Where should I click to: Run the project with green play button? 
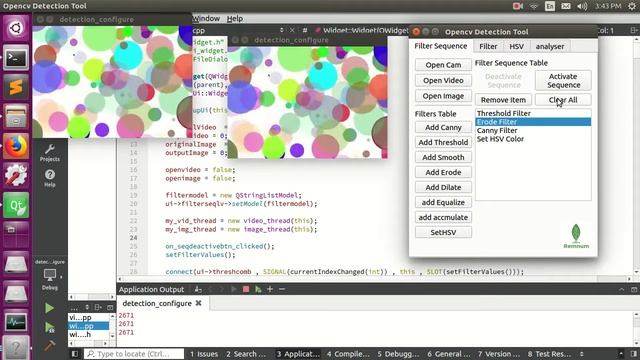[x=49, y=308]
